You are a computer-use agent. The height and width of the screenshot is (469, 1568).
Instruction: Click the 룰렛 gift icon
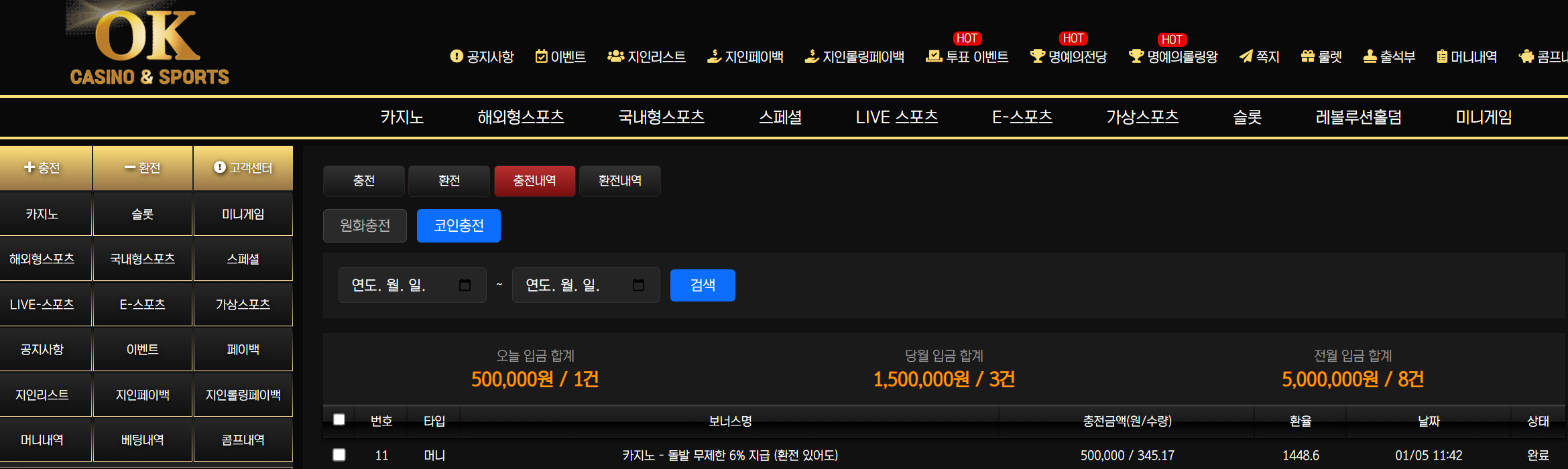pyautogui.click(x=1307, y=56)
